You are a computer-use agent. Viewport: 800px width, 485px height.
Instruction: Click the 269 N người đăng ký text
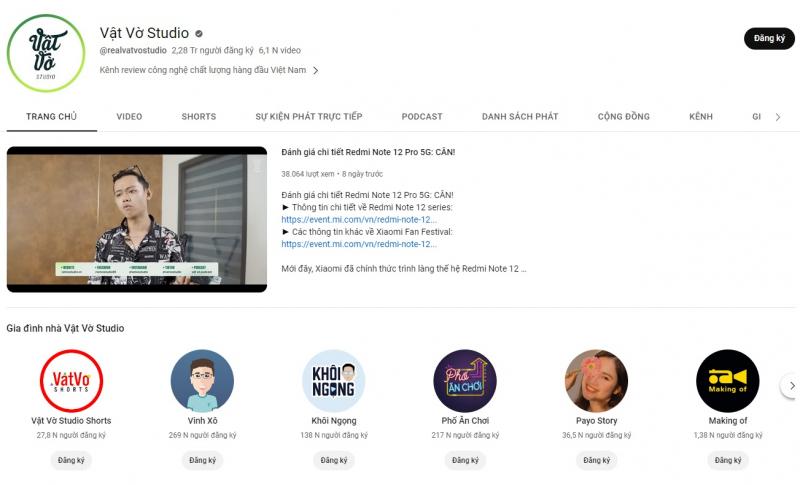click(x=203, y=436)
